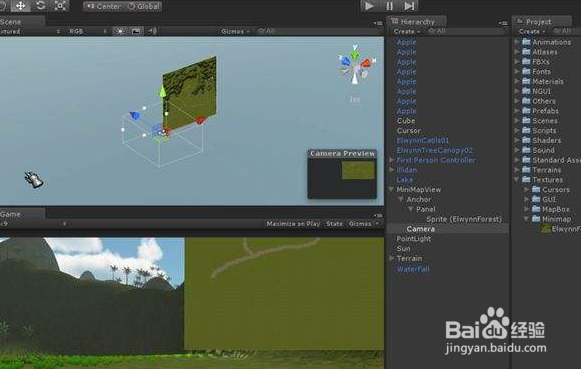Grab the red X-axis move arrow
The width and height of the screenshot is (581, 369).
pos(200,120)
